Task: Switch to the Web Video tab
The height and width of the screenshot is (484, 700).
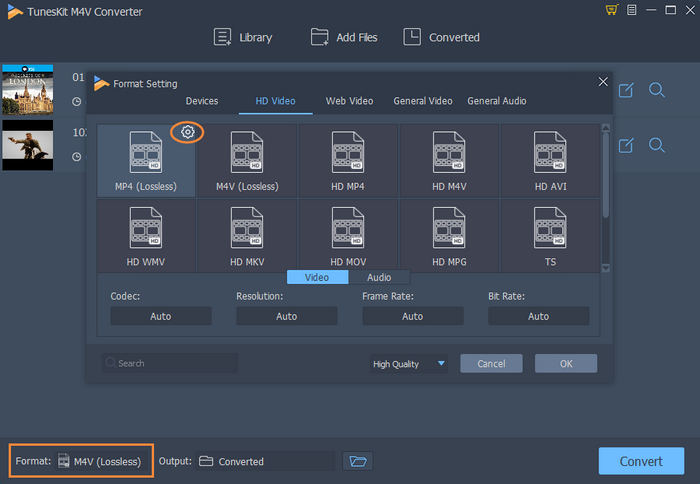Action: coord(349,101)
